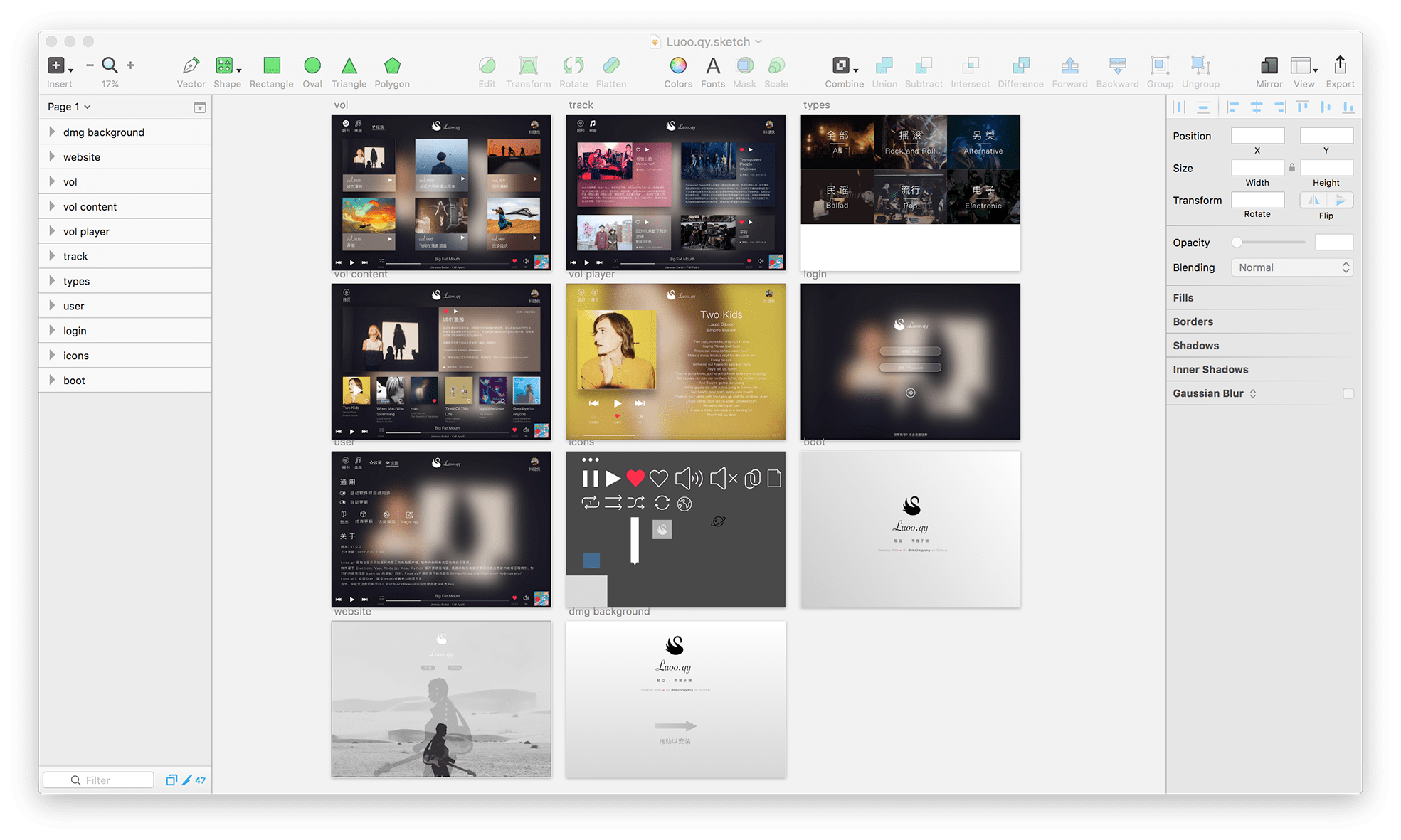Toggle the pages list panel button
Image resolution: width=1401 pixels, height=840 pixels.
point(200,107)
